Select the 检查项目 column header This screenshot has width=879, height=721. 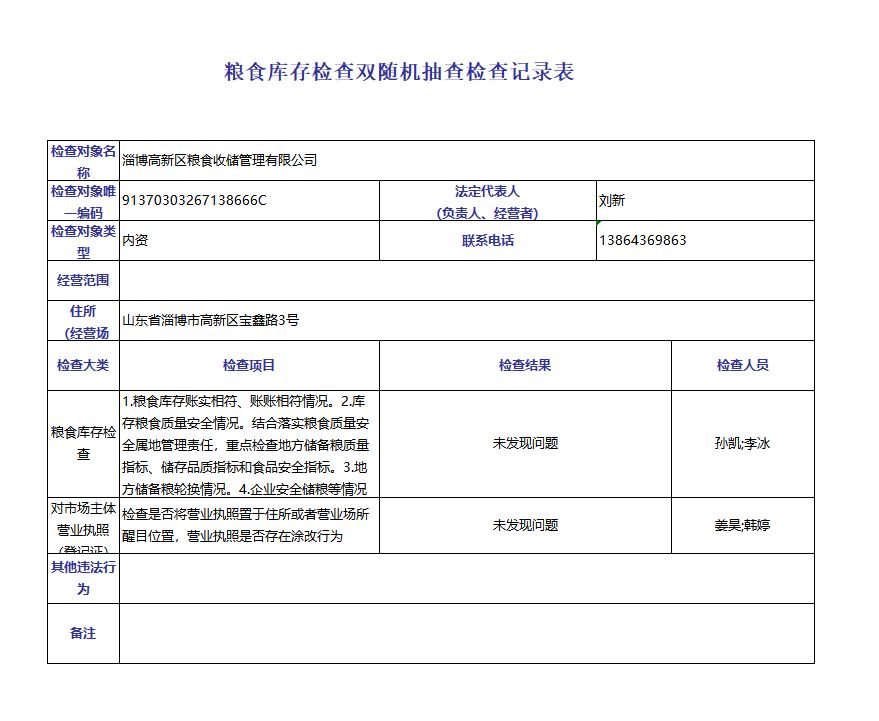249,365
